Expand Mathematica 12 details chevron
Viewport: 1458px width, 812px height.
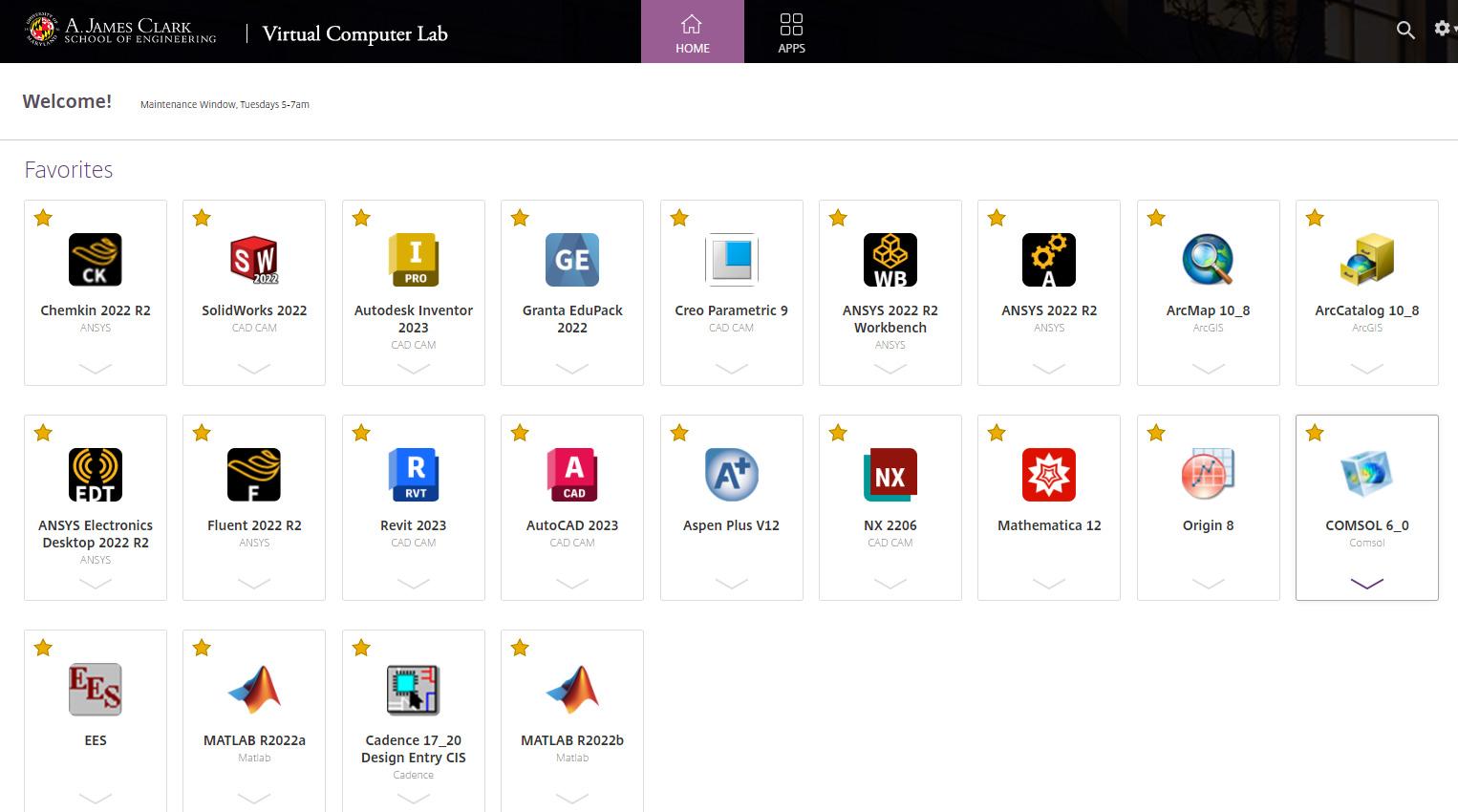(x=1049, y=584)
